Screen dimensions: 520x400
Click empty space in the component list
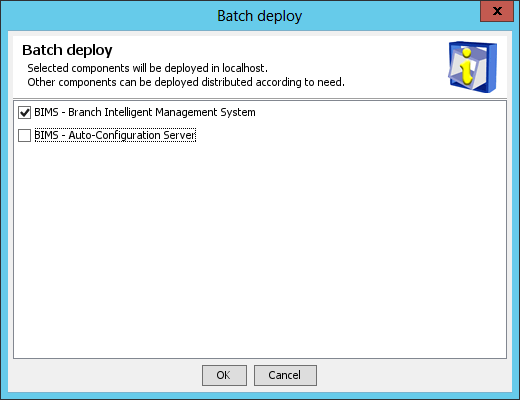point(260,250)
